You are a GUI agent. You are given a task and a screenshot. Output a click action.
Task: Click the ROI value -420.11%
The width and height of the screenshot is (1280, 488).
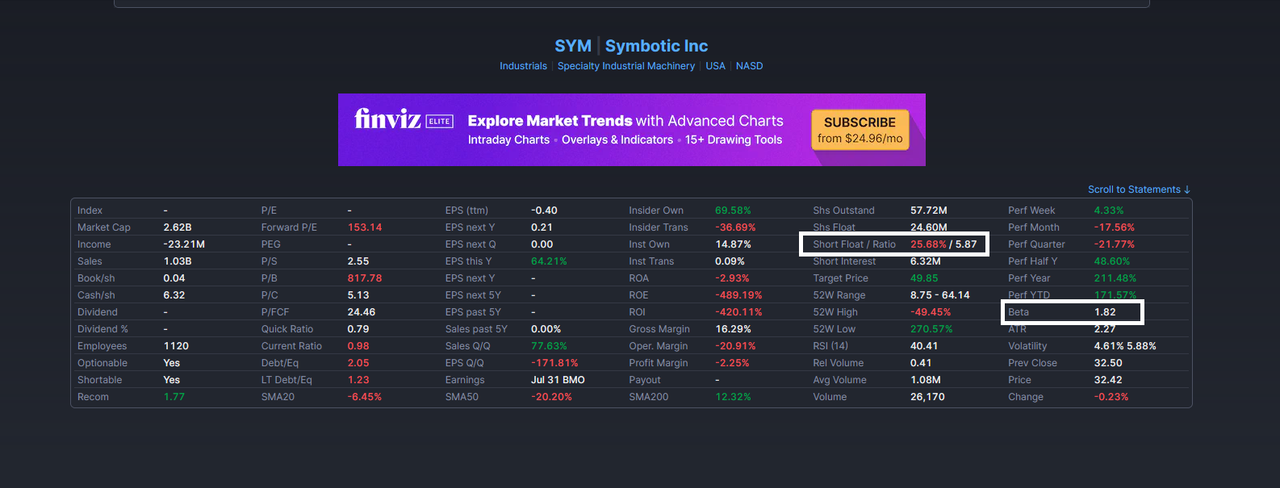tap(738, 312)
